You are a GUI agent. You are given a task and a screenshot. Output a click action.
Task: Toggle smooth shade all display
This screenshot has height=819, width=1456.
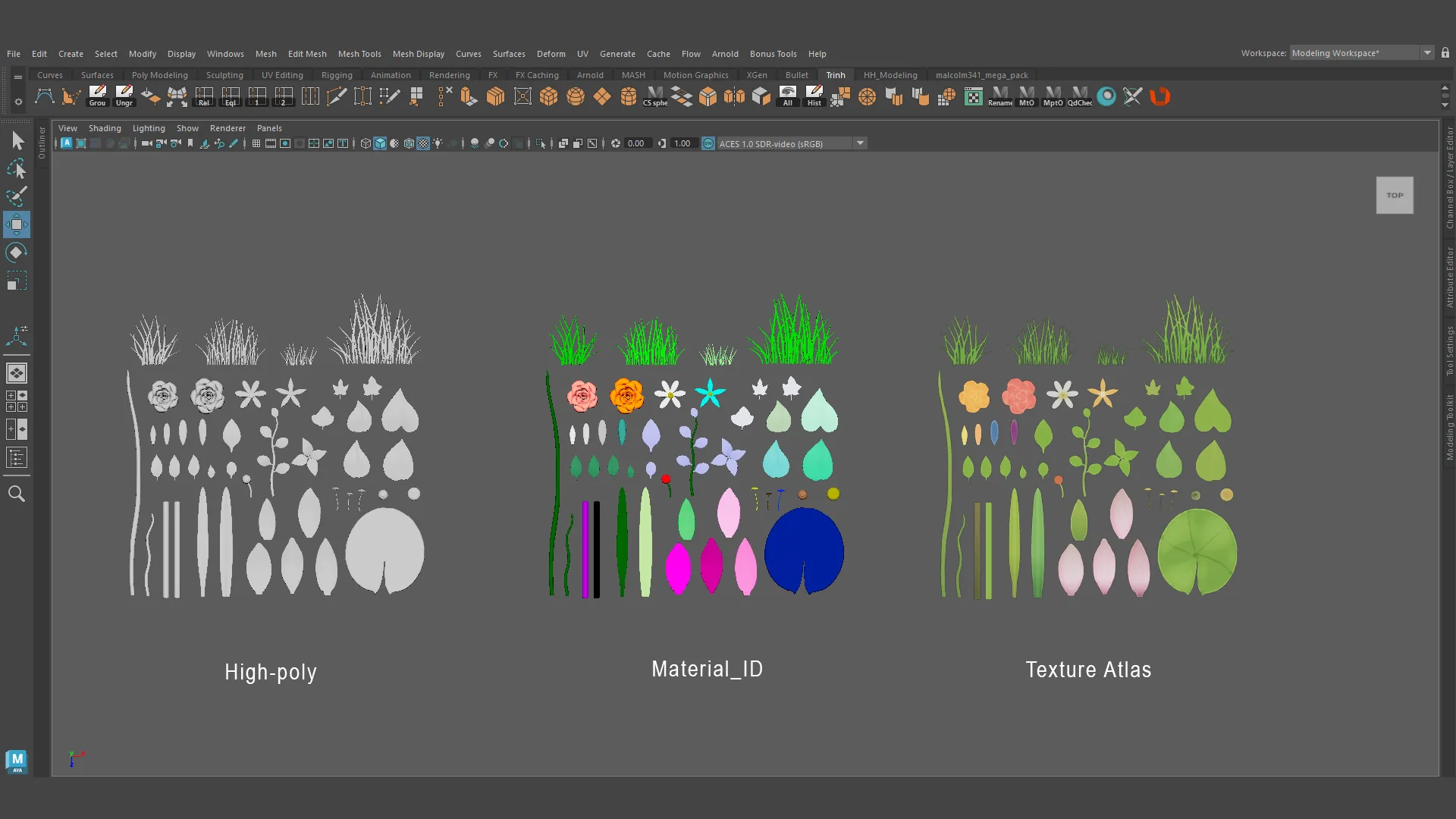pos(381,143)
